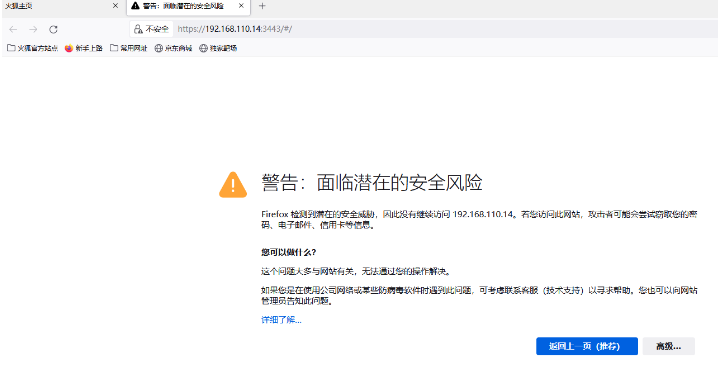
Task: Click the 返回上一页 (推荐) button
Action: (587, 346)
